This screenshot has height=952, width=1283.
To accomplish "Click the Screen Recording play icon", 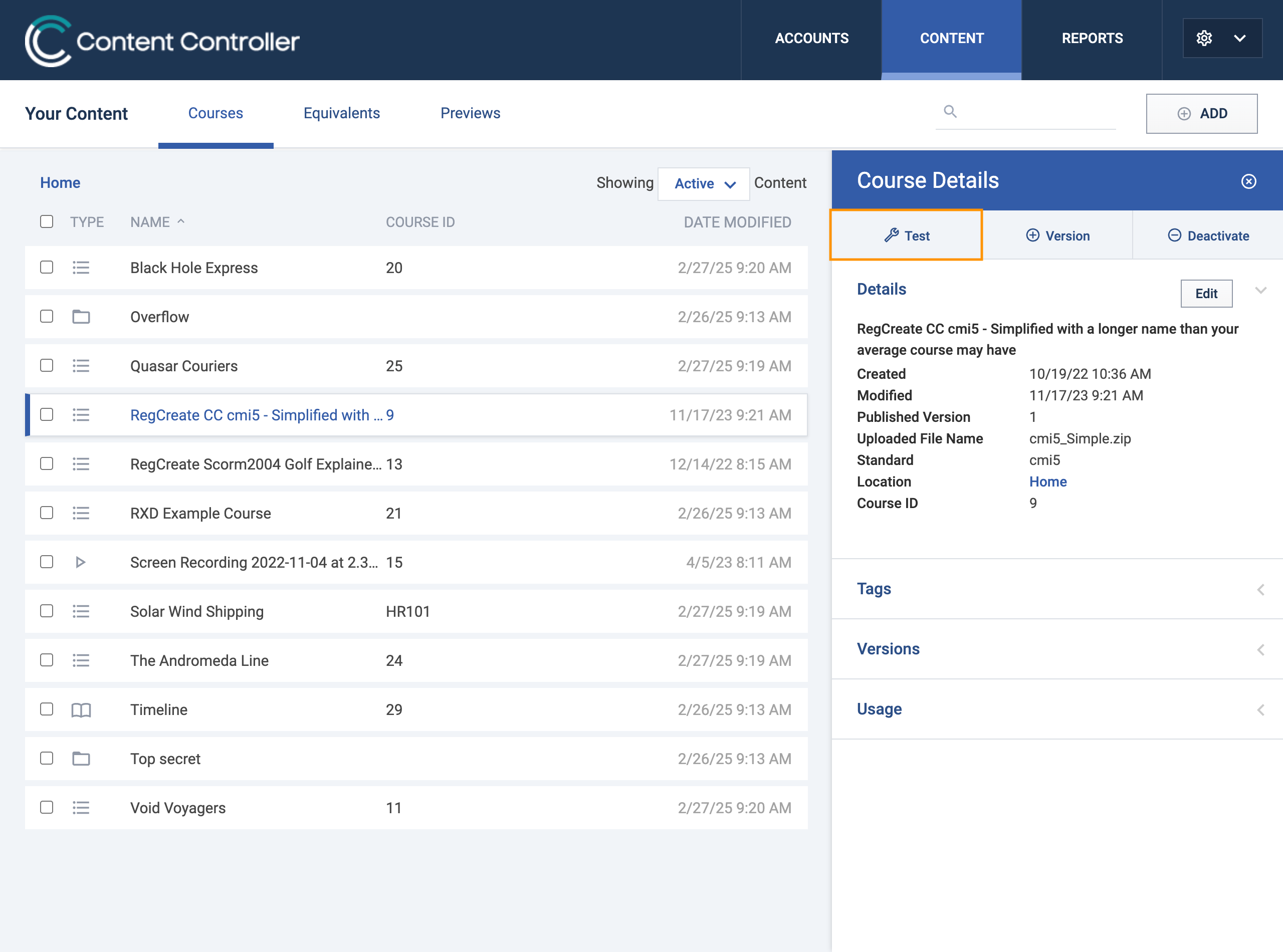I will [x=81, y=562].
